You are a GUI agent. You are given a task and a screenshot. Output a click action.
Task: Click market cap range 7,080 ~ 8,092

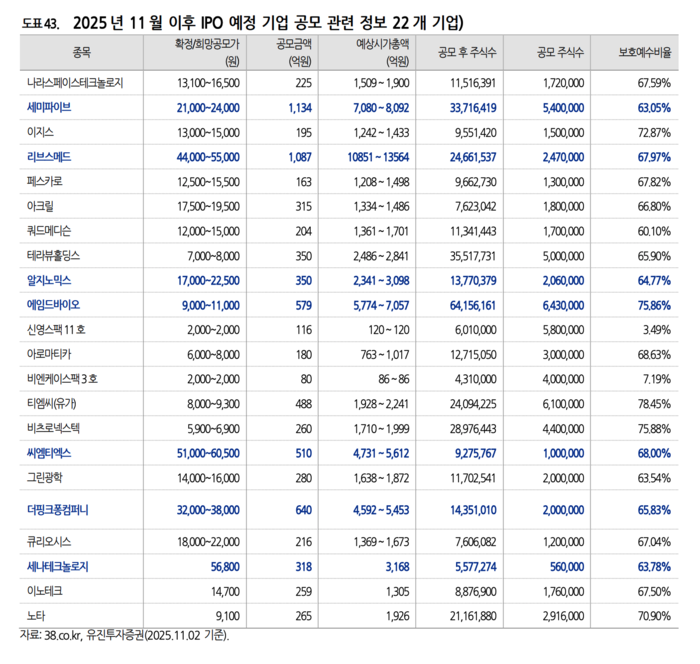click(381, 108)
